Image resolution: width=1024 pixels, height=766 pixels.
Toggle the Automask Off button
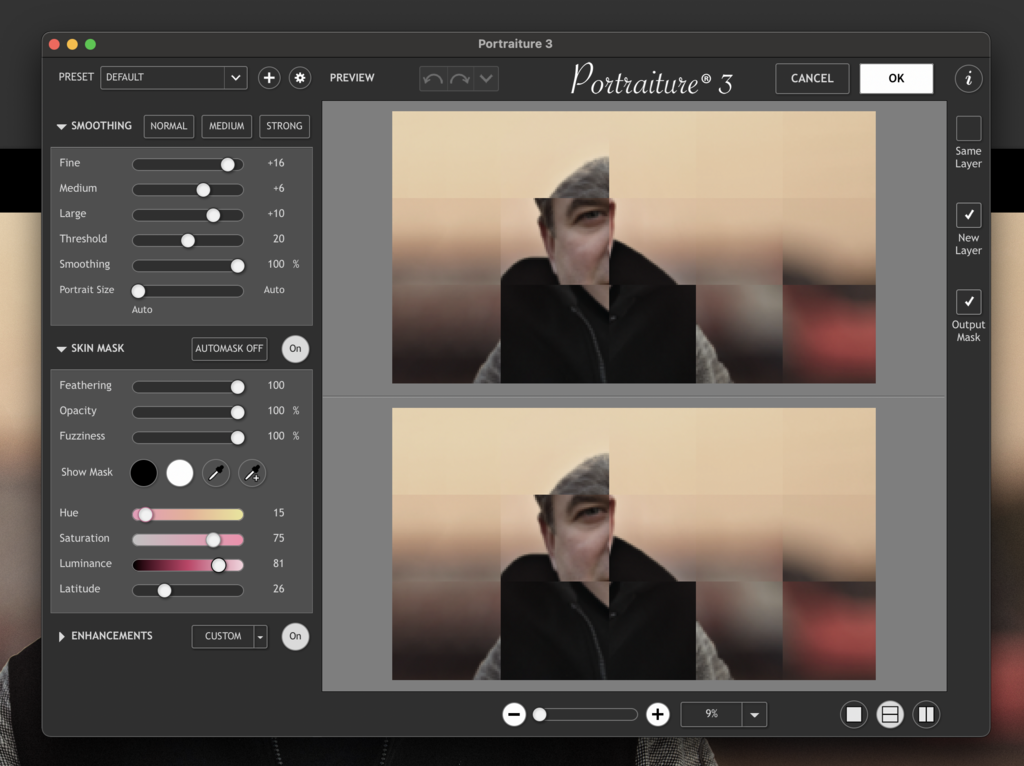pos(229,349)
